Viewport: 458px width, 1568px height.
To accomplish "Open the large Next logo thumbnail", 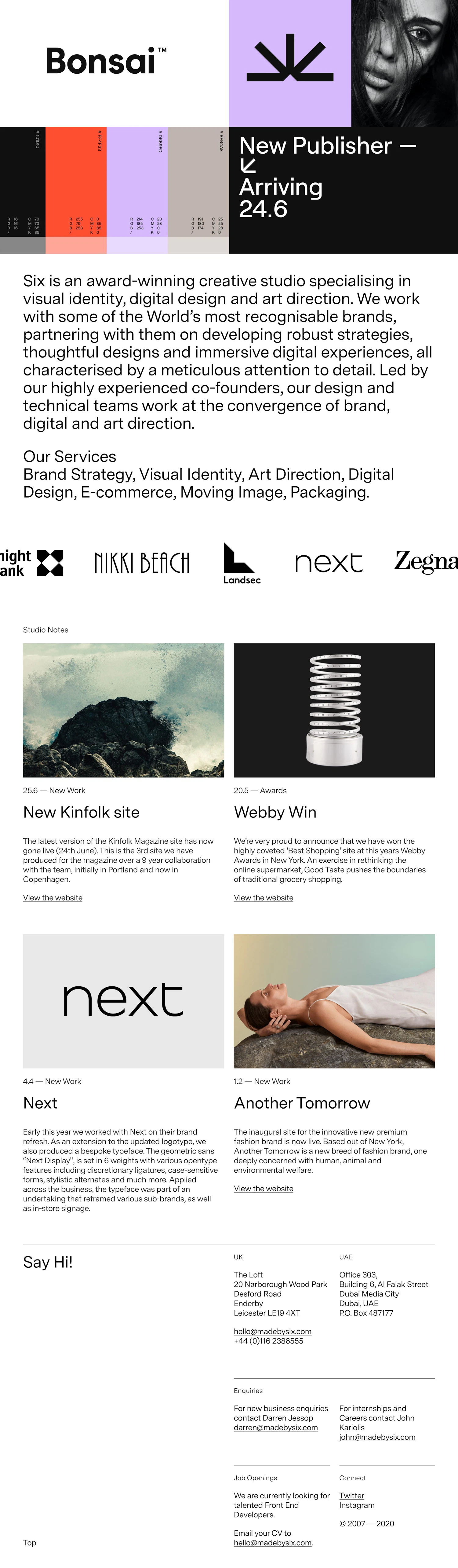I will [x=123, y=1001].
